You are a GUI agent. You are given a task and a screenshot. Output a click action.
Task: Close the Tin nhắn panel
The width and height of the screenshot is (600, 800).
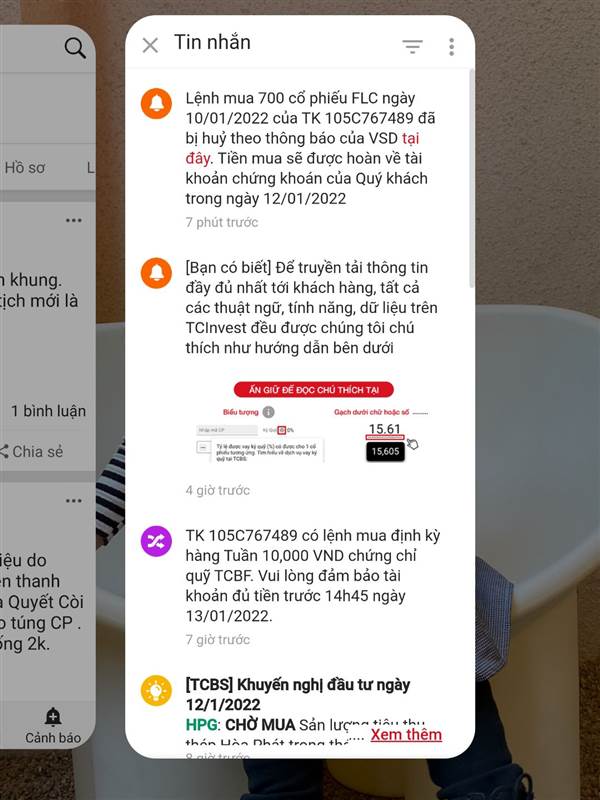click(150, 45)
